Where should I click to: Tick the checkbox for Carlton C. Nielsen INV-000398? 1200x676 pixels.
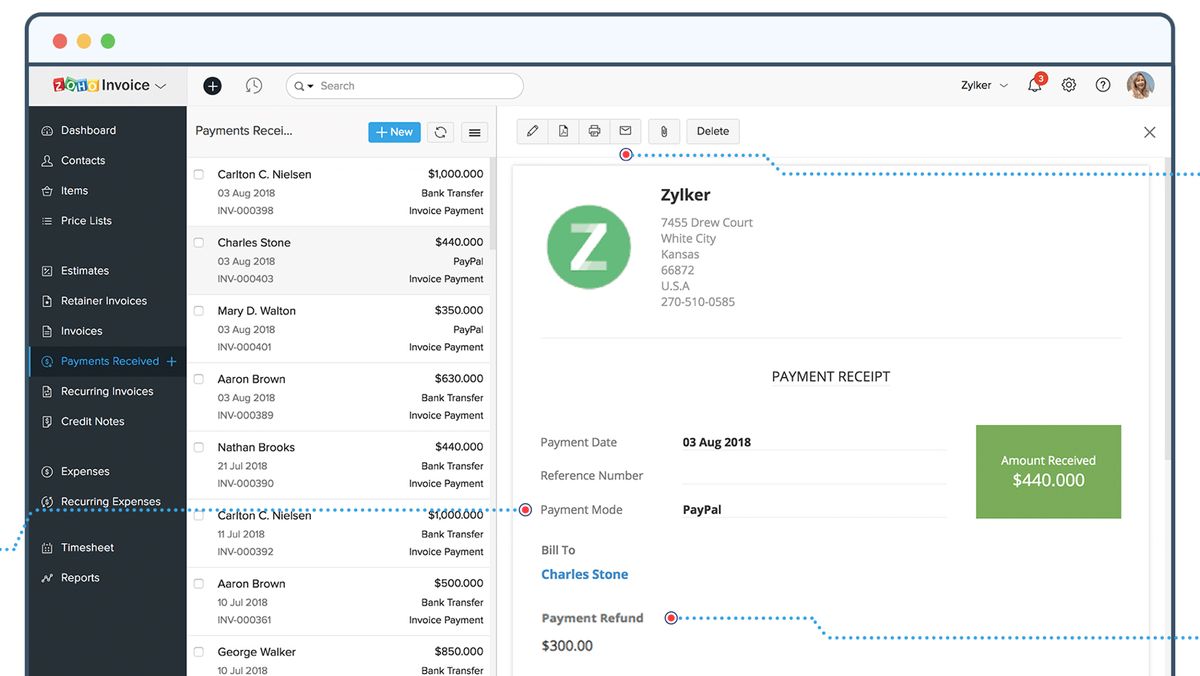click(199, 174)
